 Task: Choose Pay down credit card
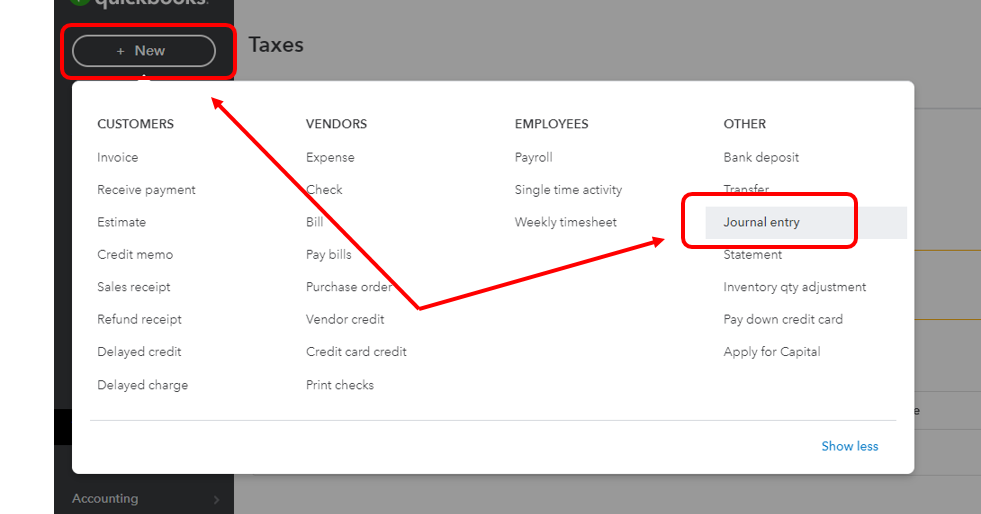(x=783, y=320)
